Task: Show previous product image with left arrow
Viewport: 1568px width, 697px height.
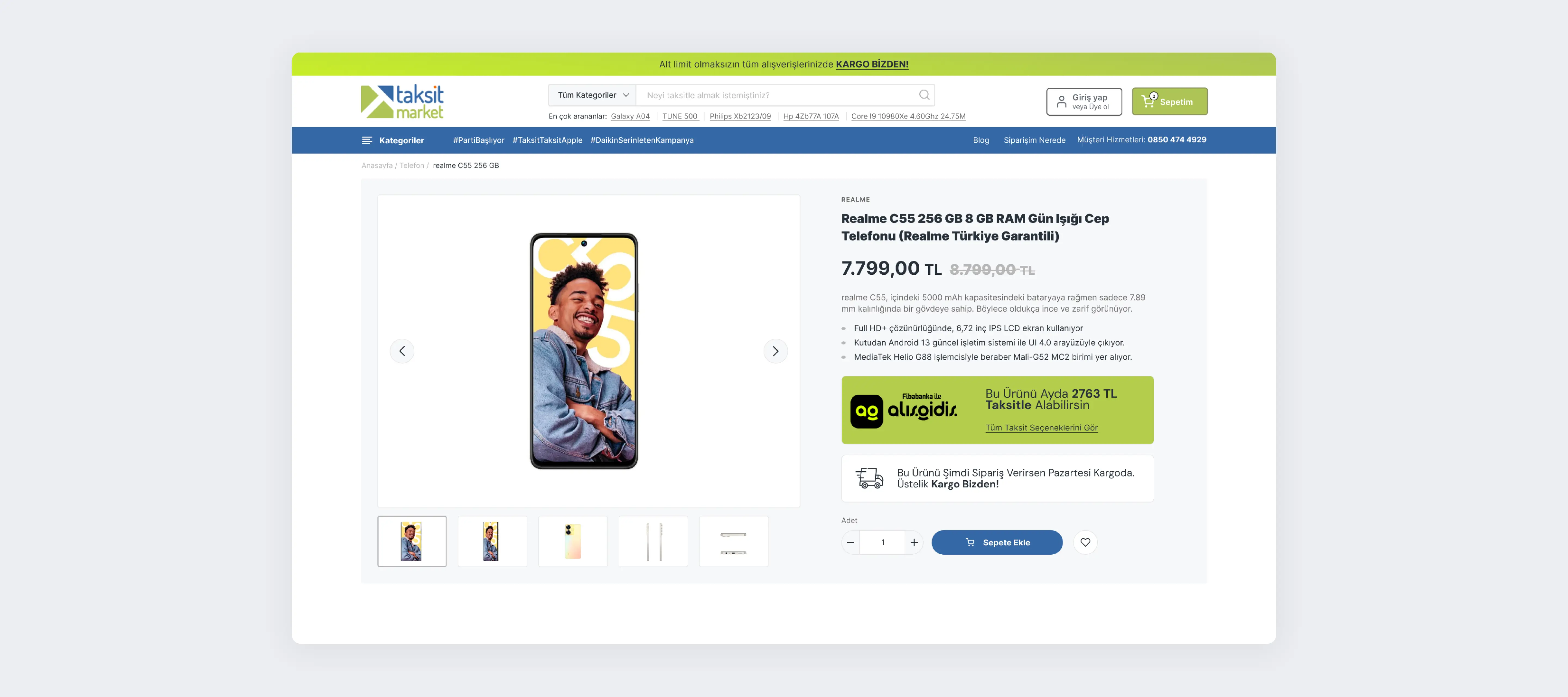Action: pyautogui.click(x=402, y=351)
